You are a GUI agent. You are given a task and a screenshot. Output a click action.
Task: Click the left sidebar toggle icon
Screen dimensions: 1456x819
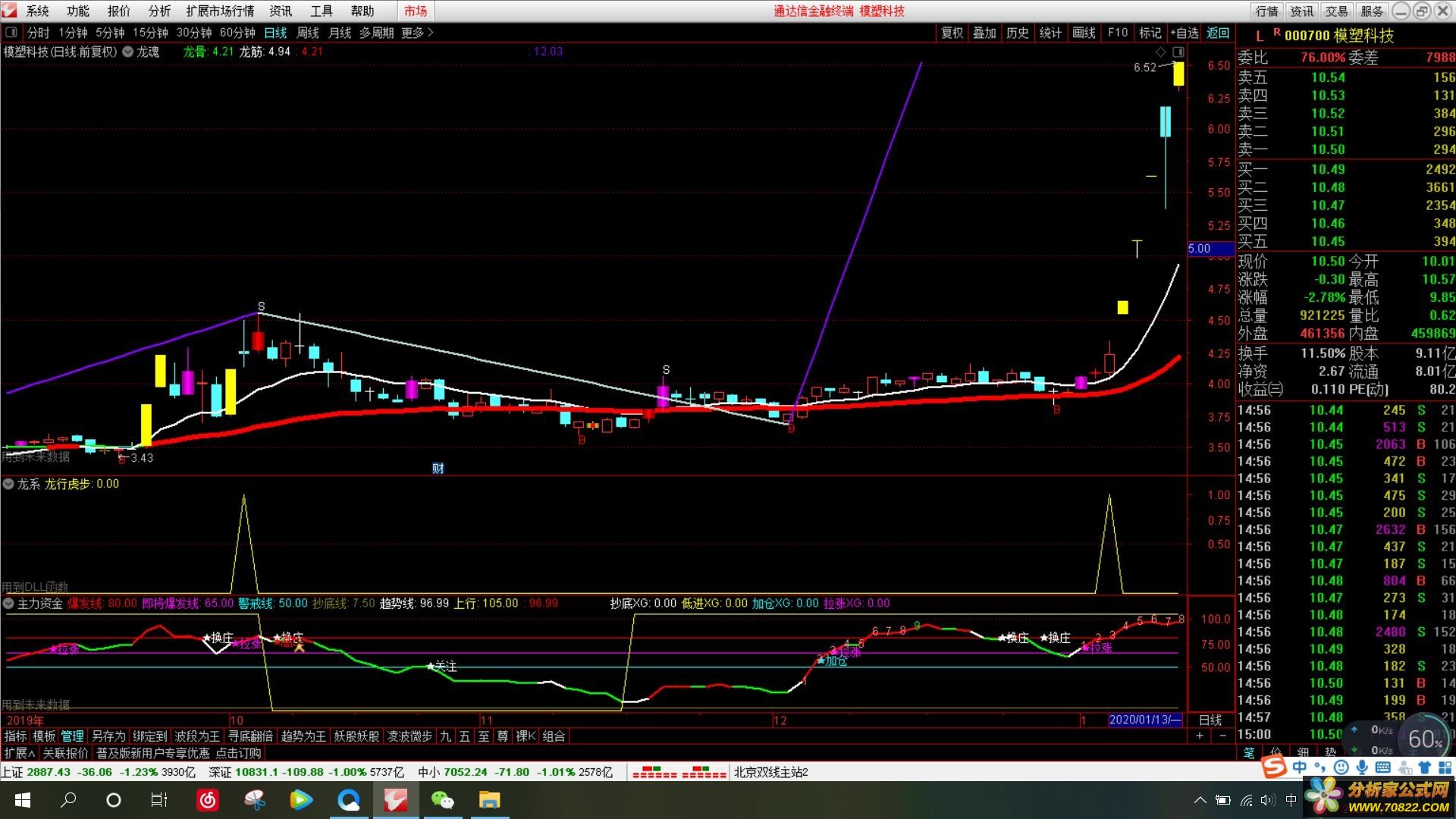(x=11, y=33)
